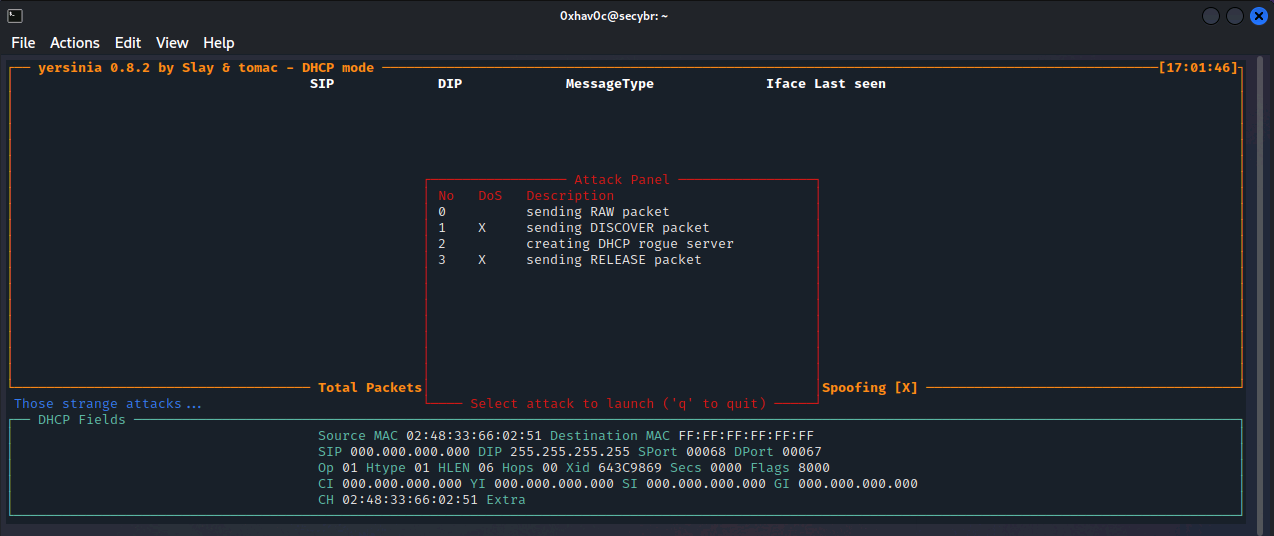Viewport: 1274px width, 536px height.
Task: Click the Spoofing [X] indicator
Action: pyautogui.click(x=869, y=388)
